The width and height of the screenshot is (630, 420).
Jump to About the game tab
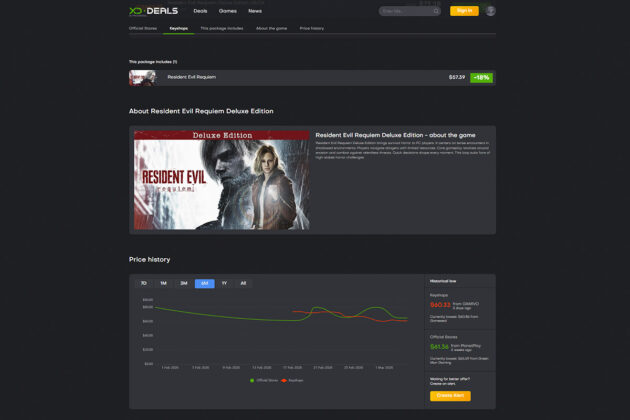(x=271, y=28)
